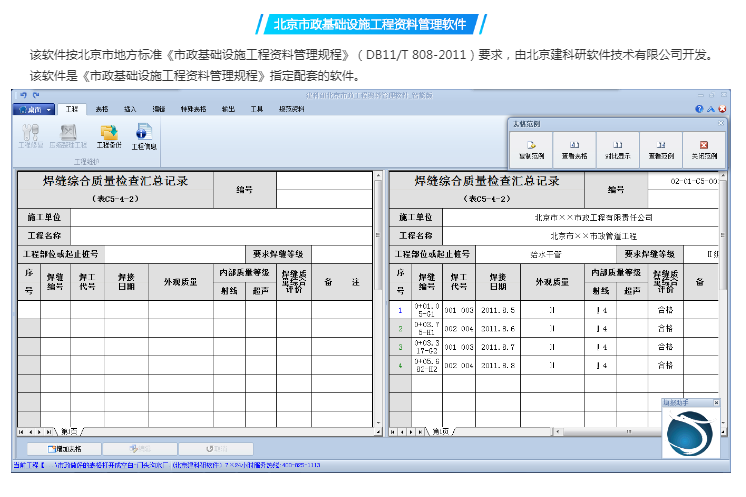Image resolution: width=746 pixels, height=497 pixels.
Task: Open the 编辑 ribbon tab
Action: point(158,109)
